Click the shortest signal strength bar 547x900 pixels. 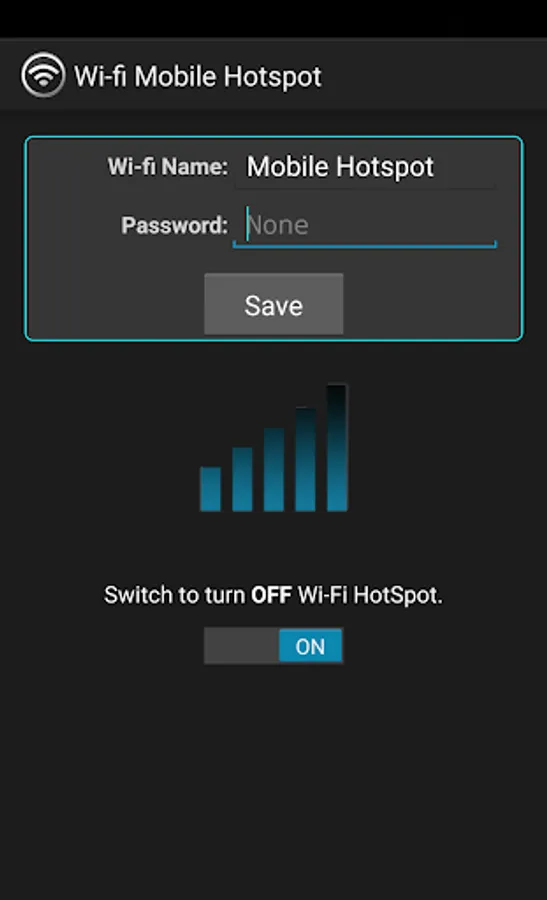pos(211,488)
